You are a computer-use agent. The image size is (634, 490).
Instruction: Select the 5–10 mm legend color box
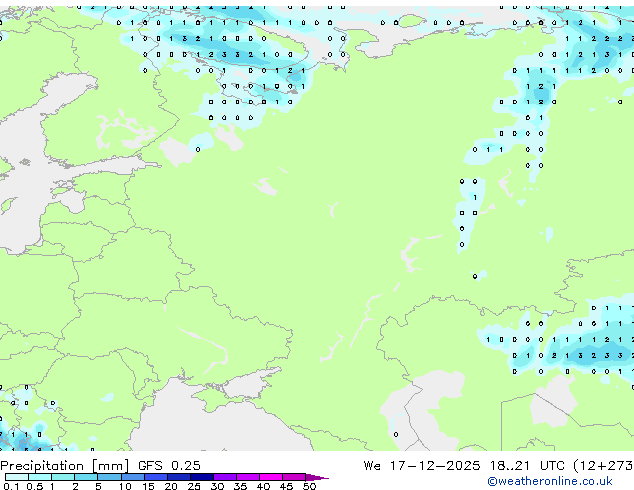tap(110, 477)
